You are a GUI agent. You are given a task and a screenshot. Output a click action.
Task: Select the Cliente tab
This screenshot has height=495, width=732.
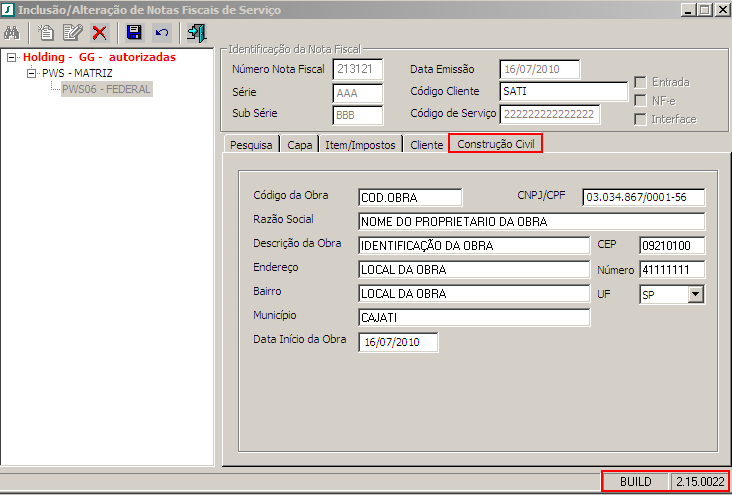pos(427,145)
